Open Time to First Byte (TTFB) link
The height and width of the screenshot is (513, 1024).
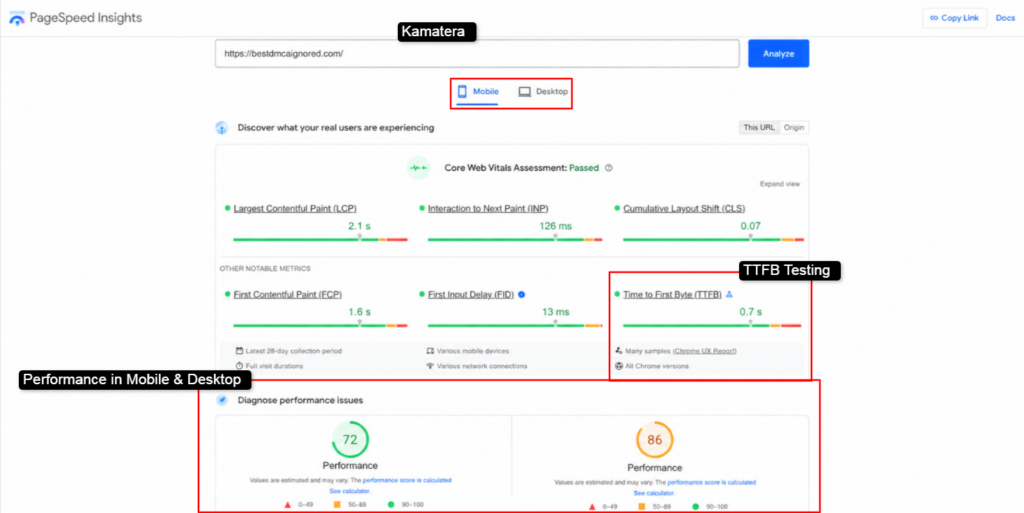tap(672, 294)
